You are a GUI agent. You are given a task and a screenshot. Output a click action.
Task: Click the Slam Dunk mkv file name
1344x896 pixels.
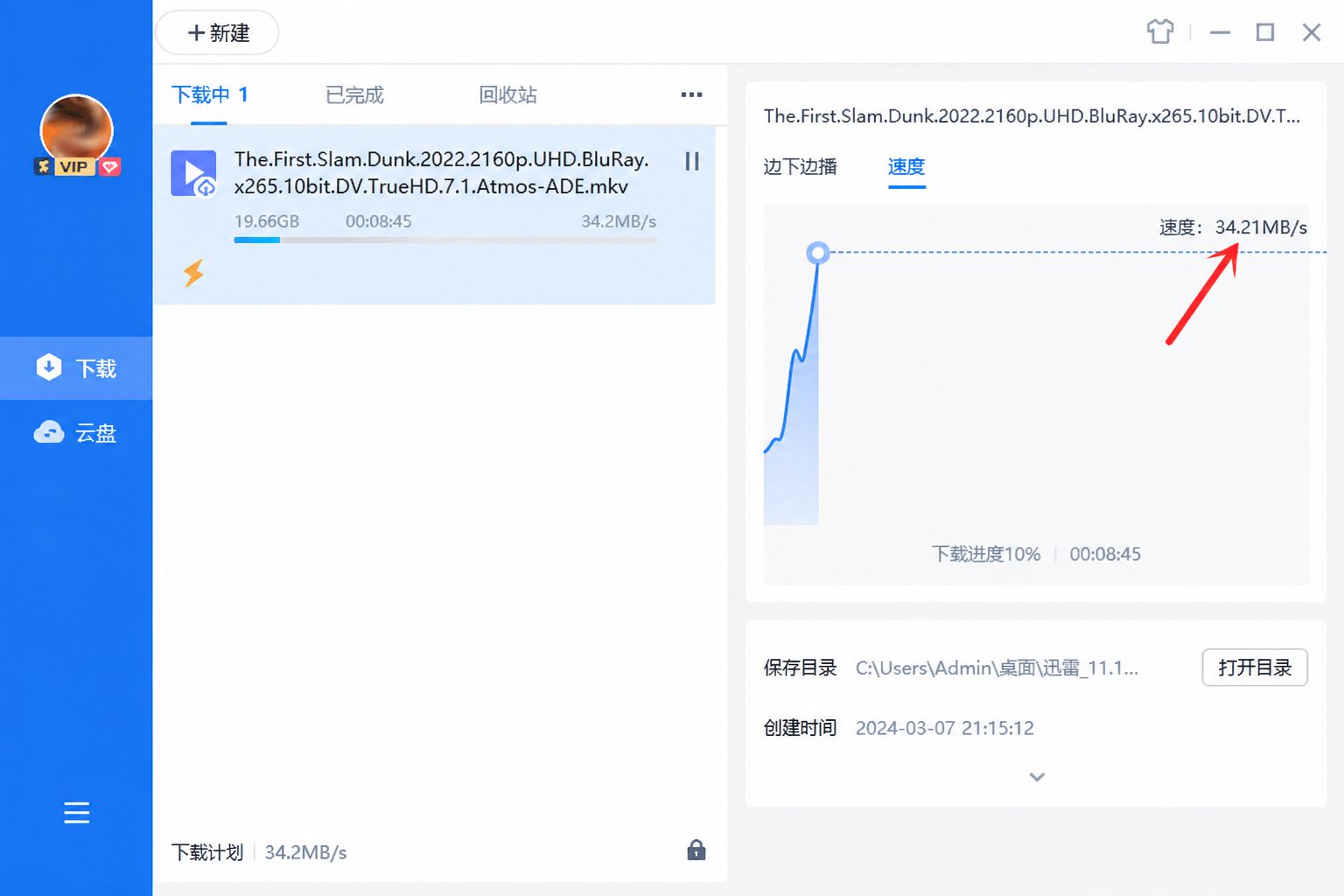441,172
